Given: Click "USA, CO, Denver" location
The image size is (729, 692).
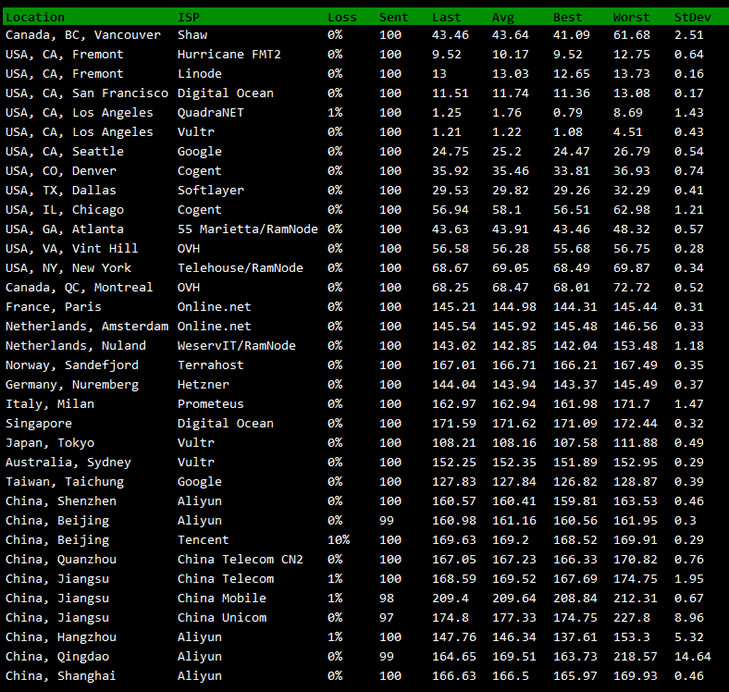Looking at the screenshot, I should pos(60,171).
